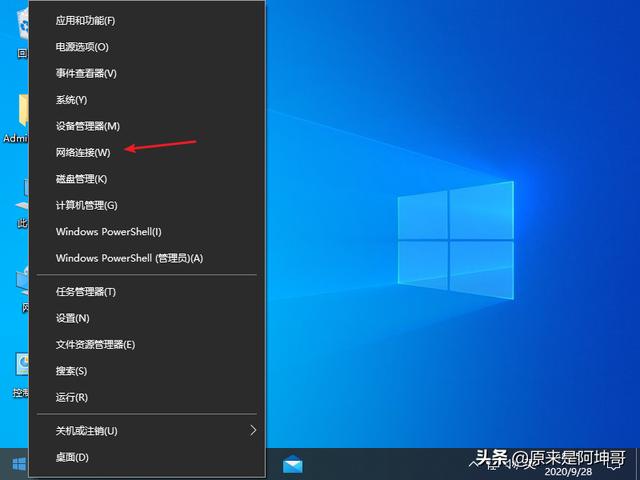This screenshot has width=640, height=480.
Task: Select the Control Panel desktop icon
Action: [x=21, y=376]
